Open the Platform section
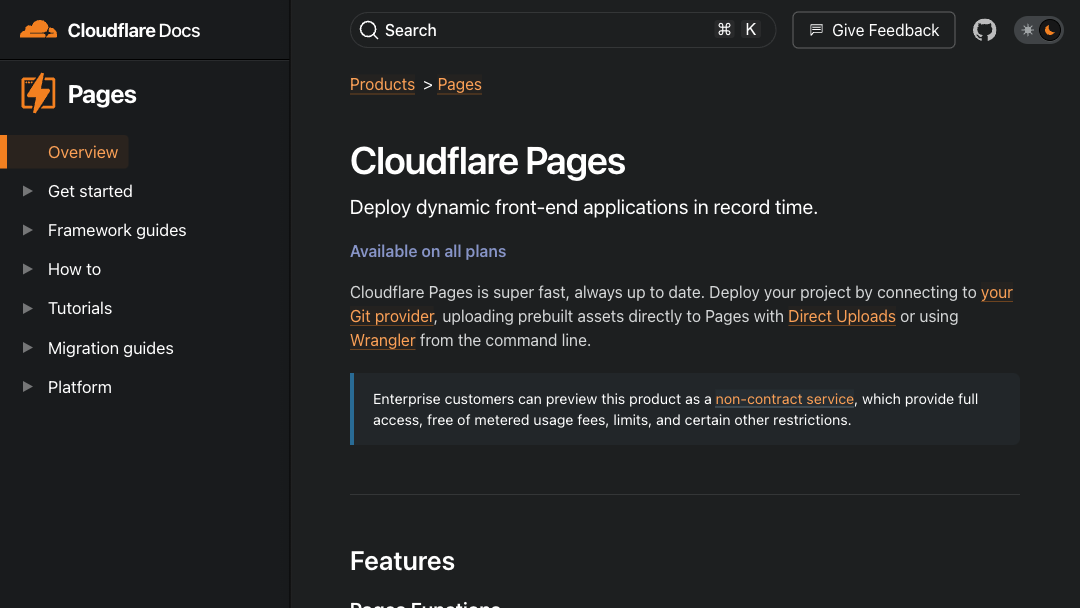The image size is (1080, 608). tap(80, 387)
